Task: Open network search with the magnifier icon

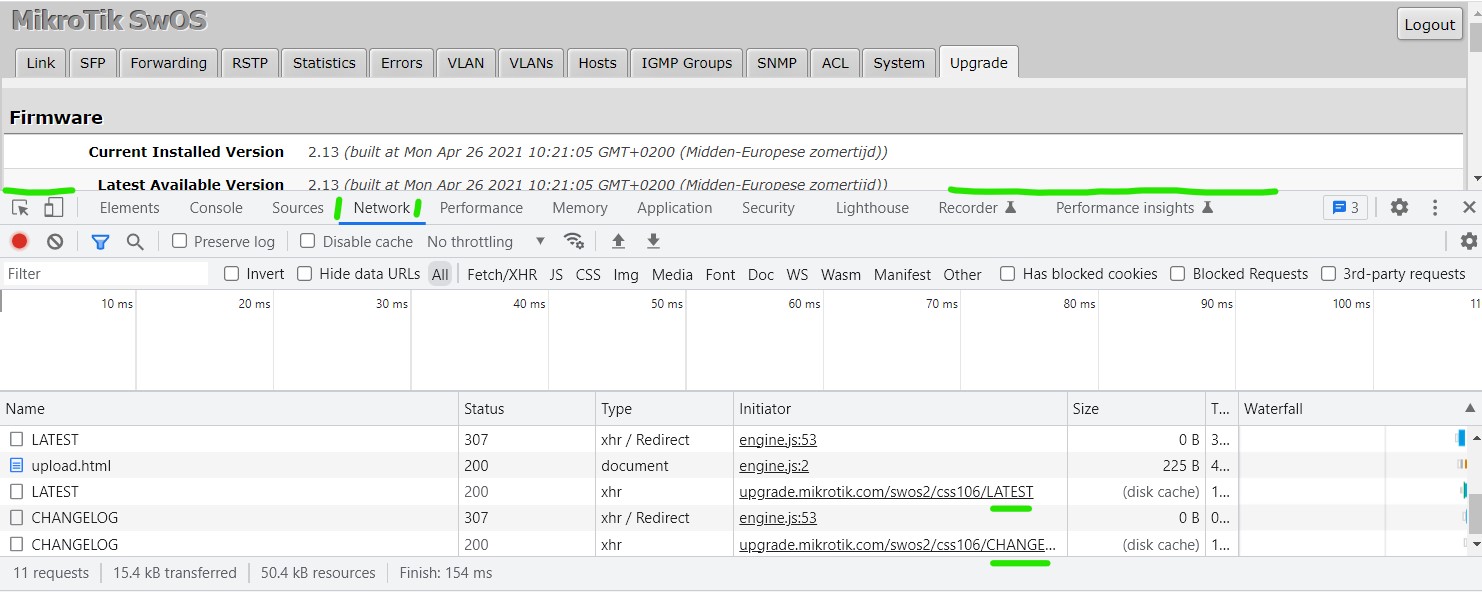Action: [x=135, y=241]
